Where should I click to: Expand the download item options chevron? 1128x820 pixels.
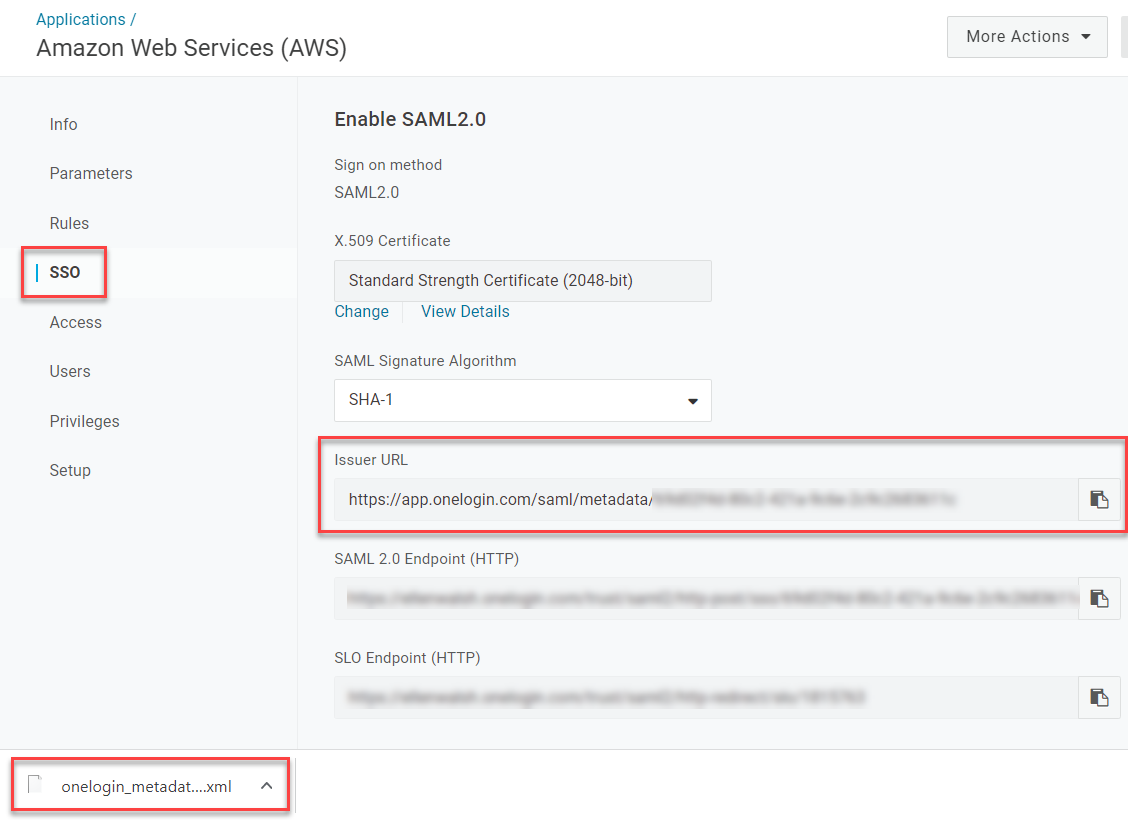pos(266,785)
